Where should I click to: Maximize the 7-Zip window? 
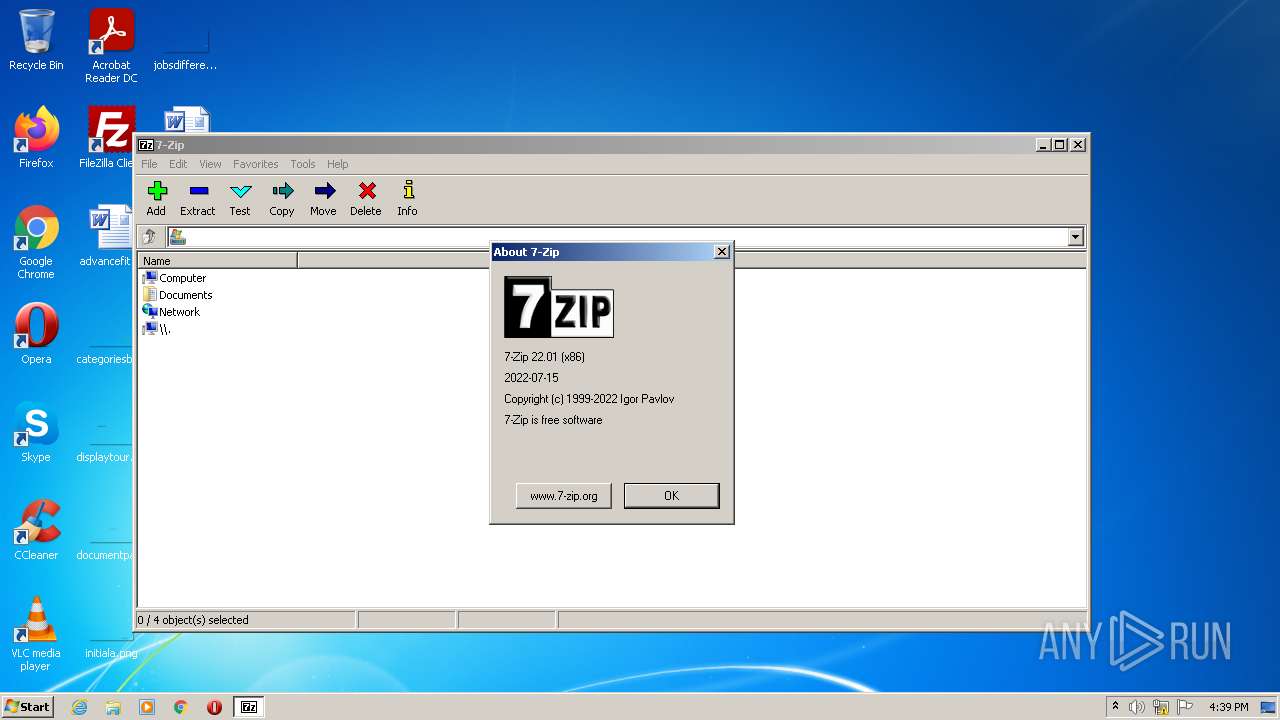[1060, 145]
